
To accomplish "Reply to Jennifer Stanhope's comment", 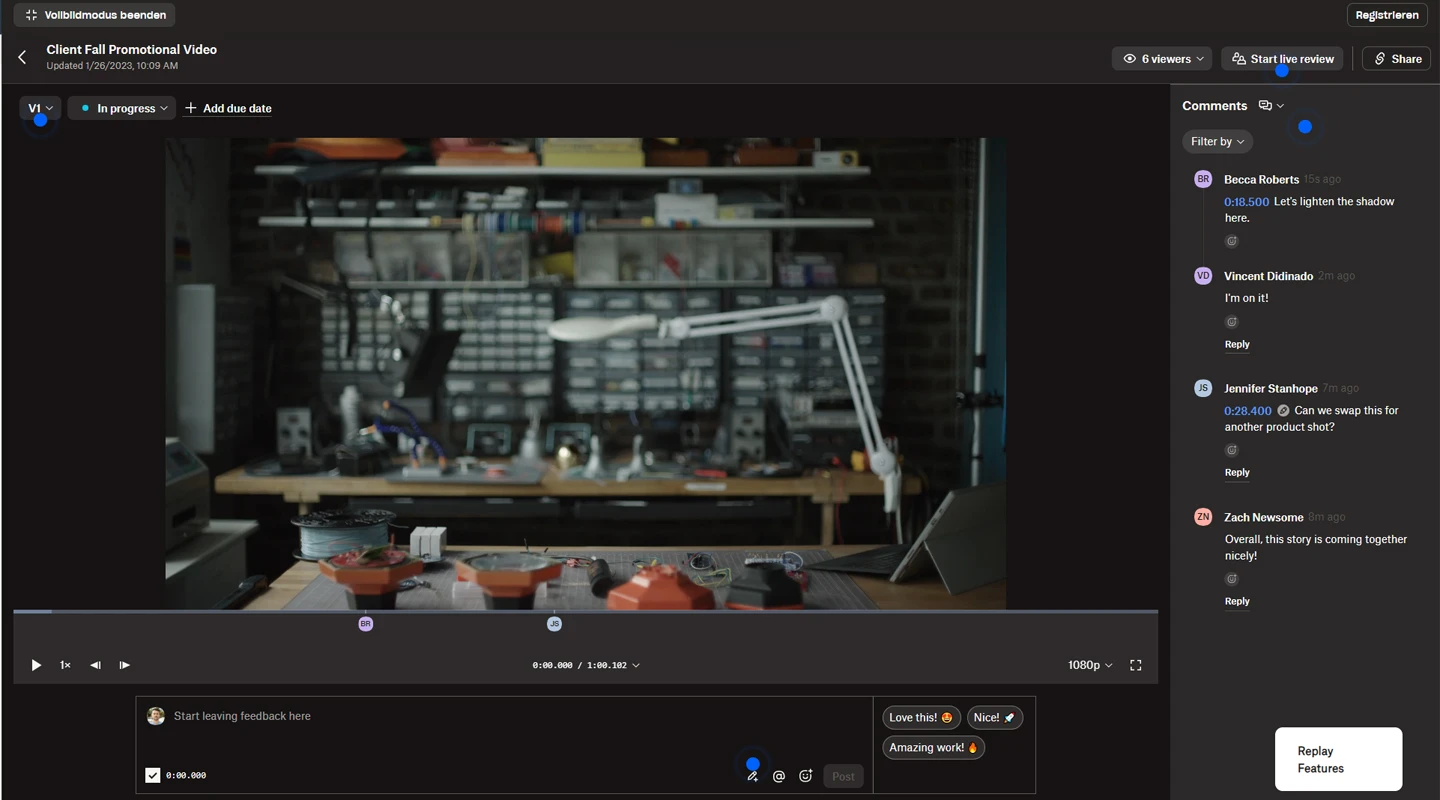I will coord(1237,472).
